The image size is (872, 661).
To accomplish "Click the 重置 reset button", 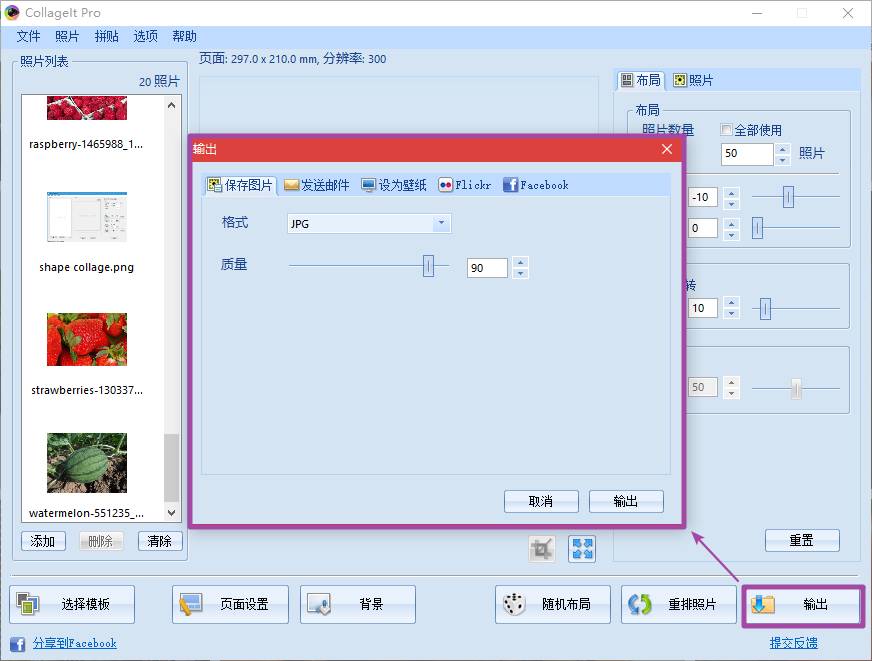I will [802, 540].
